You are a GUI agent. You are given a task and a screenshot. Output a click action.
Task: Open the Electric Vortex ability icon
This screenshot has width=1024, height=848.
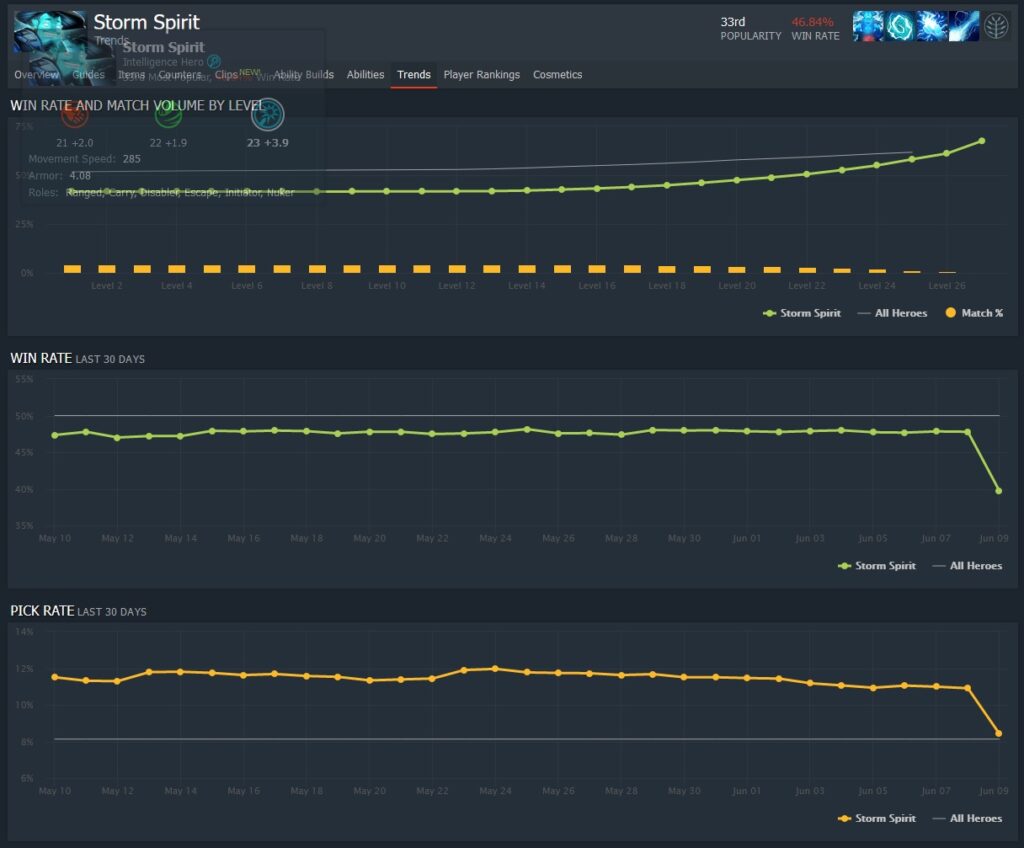900,26
